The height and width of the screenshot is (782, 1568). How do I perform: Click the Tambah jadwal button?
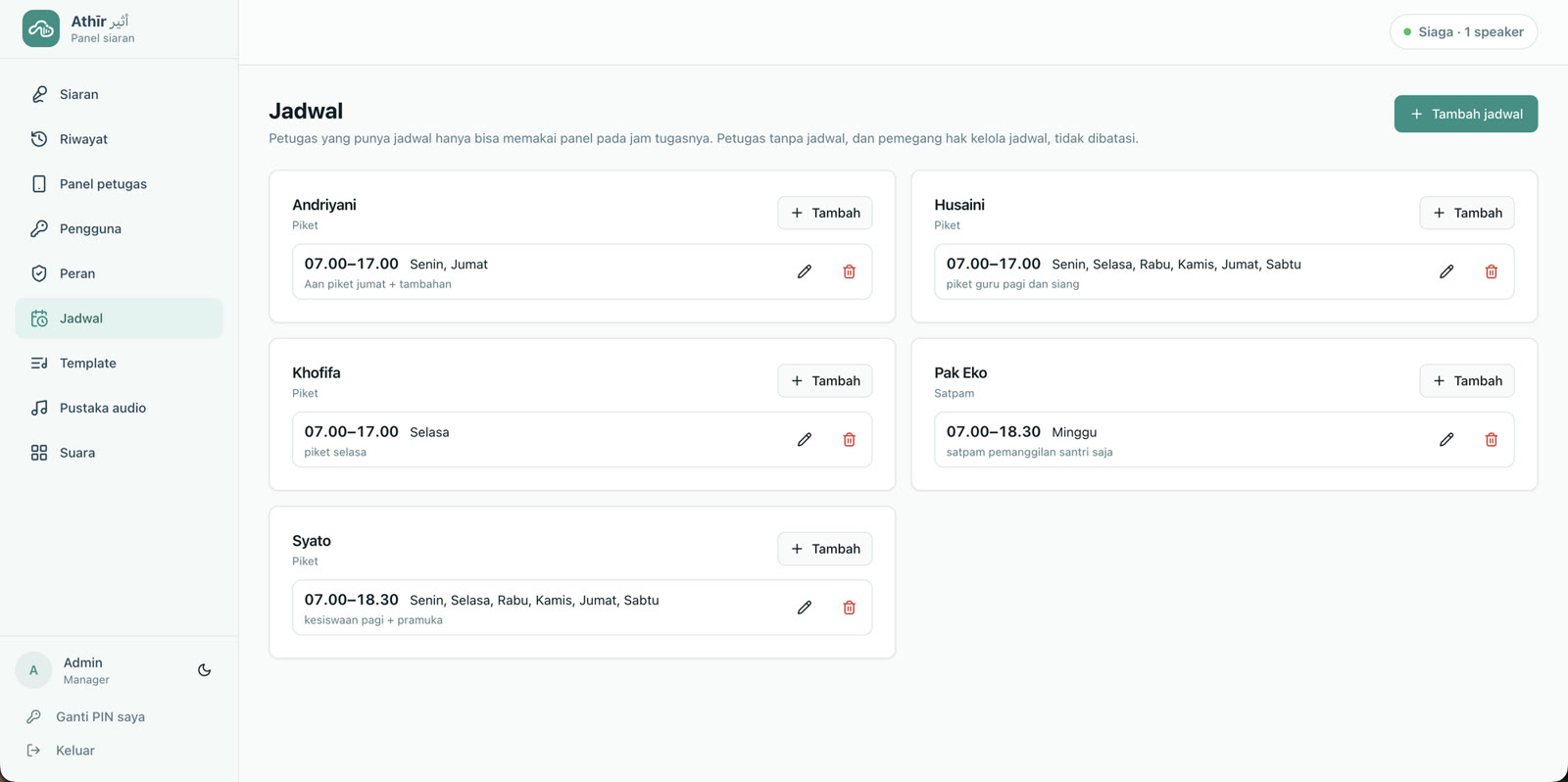[1465, 114]
